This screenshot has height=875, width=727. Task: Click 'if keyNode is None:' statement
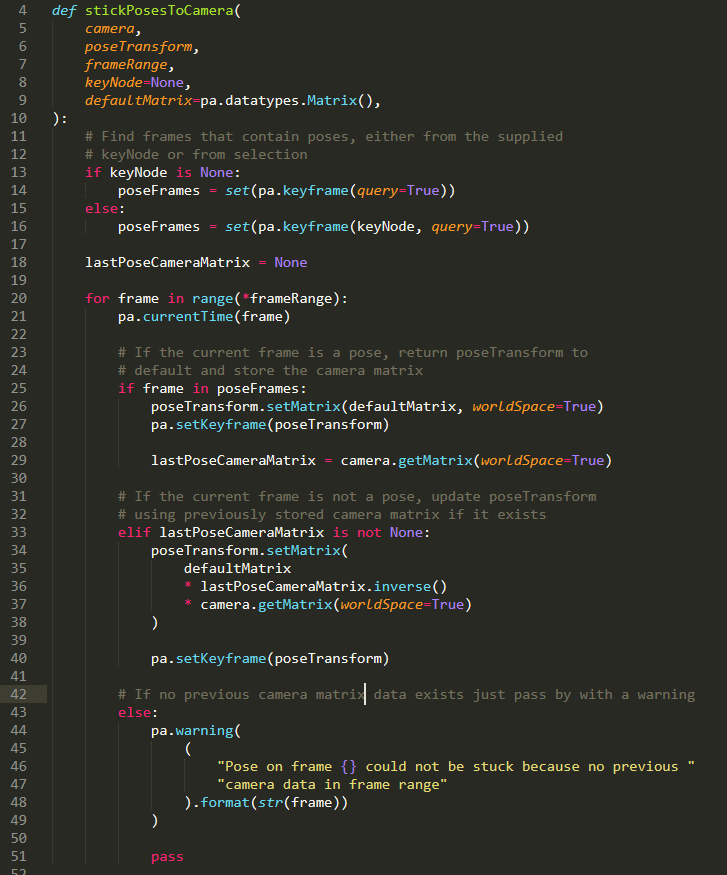[x=162, y=172]
